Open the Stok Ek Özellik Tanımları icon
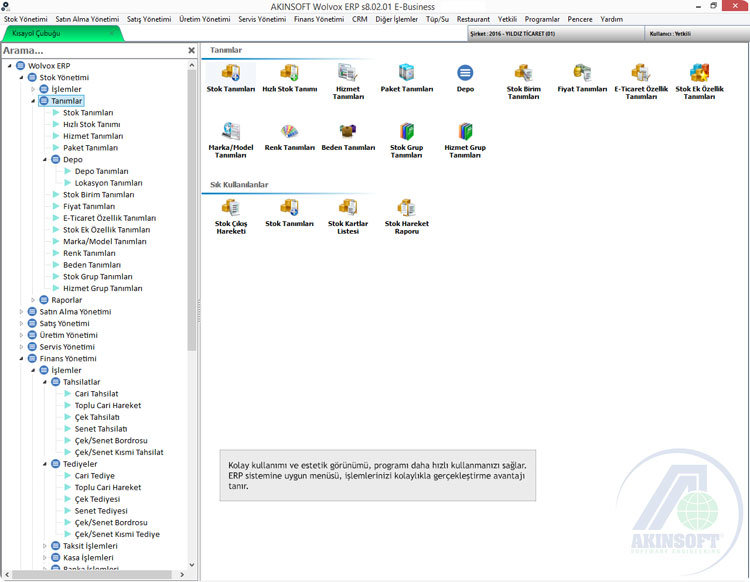750x582 pixels. coord(699,81)
